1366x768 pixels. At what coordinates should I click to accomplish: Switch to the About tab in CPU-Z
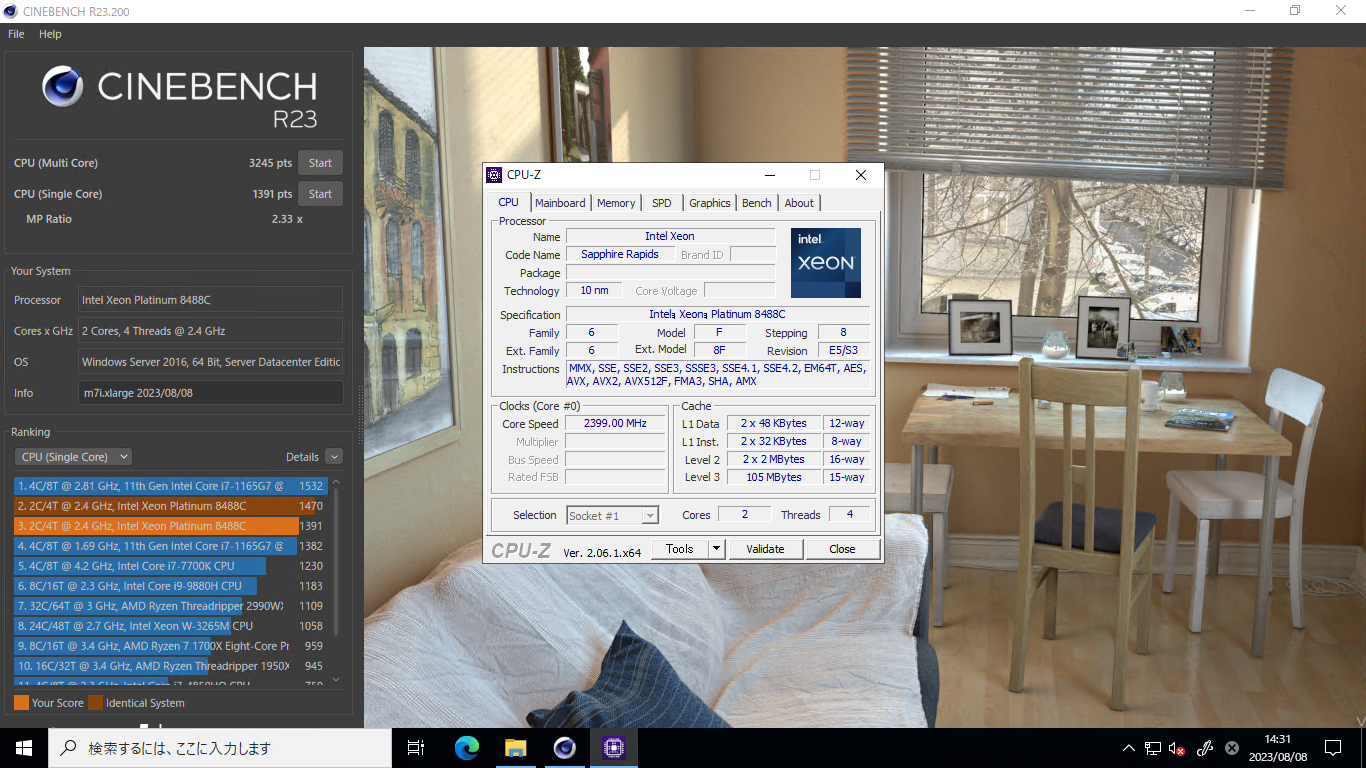tap(799, 203)
